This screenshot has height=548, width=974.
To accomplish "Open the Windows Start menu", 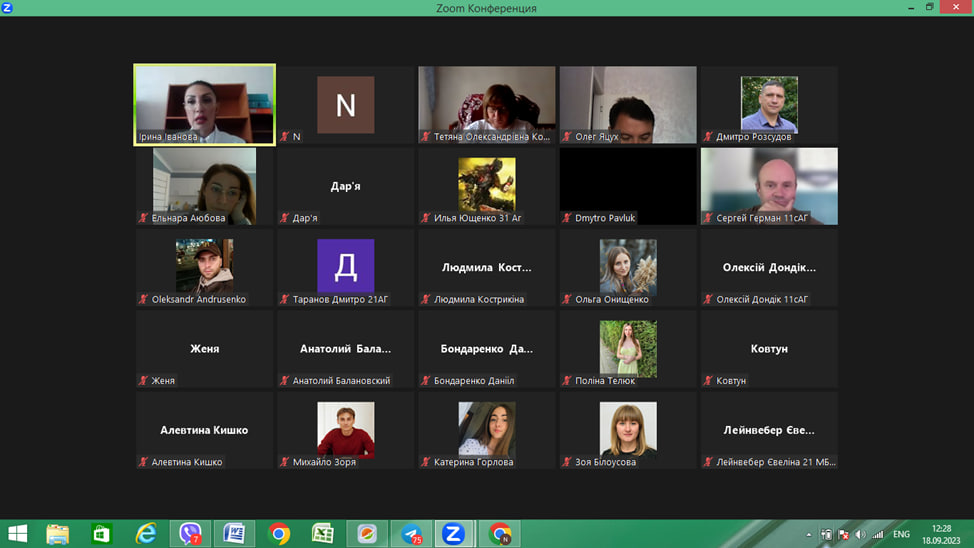I will (x=17, y=534).
